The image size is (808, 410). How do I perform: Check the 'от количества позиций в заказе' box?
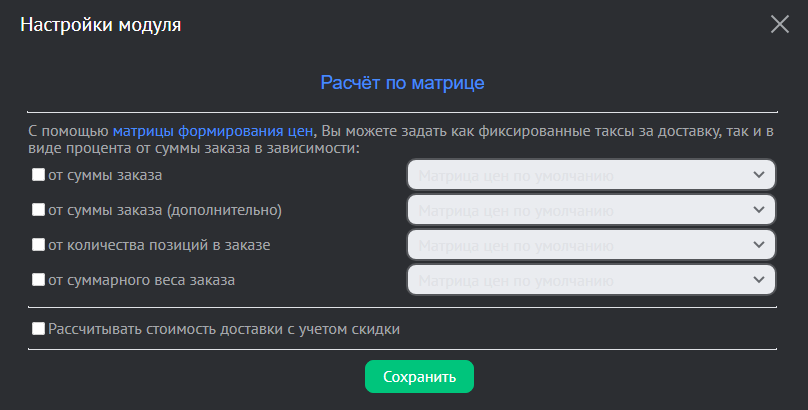point(39,245)
